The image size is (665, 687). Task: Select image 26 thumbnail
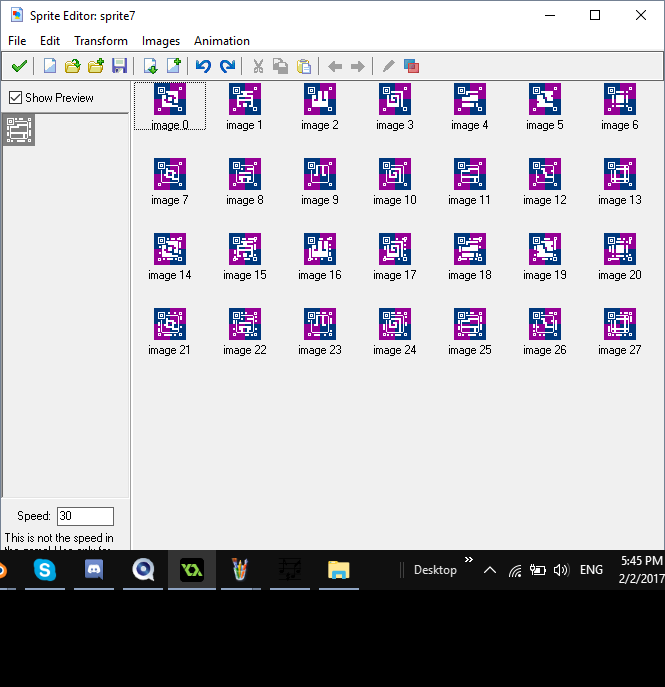click(x=545, y=324)
